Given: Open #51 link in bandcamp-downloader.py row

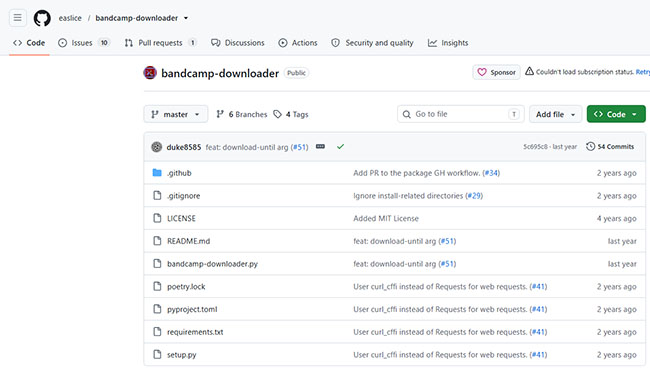Looking at the screenshot, I should click(x=447, y=264).
